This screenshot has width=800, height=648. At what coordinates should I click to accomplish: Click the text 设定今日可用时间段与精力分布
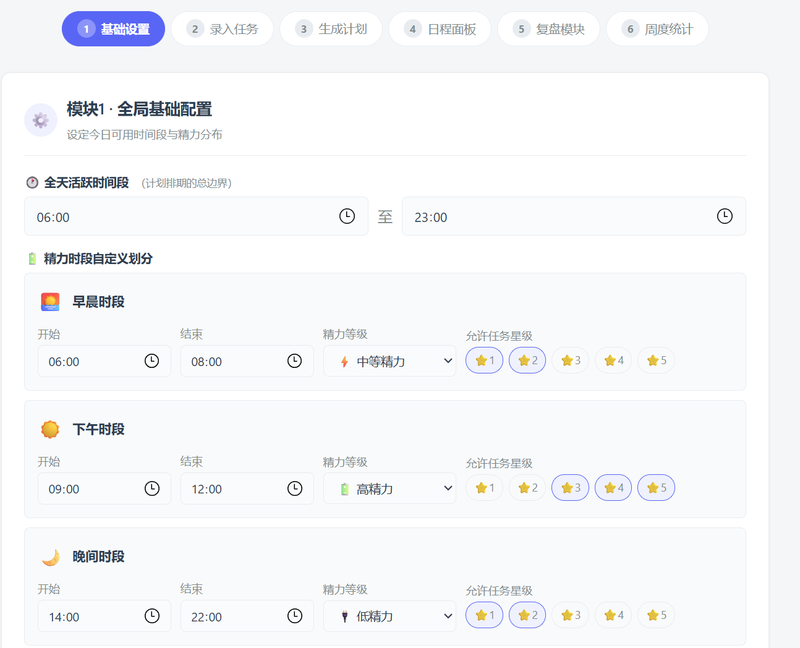pyautogui.click(x=144, y=135)
